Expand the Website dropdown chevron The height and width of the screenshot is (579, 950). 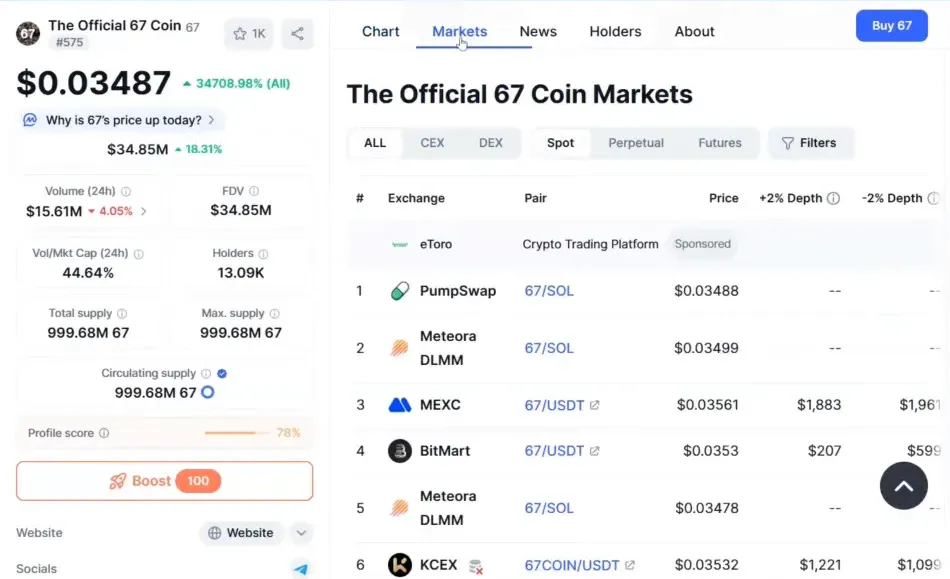coord(300,533)
